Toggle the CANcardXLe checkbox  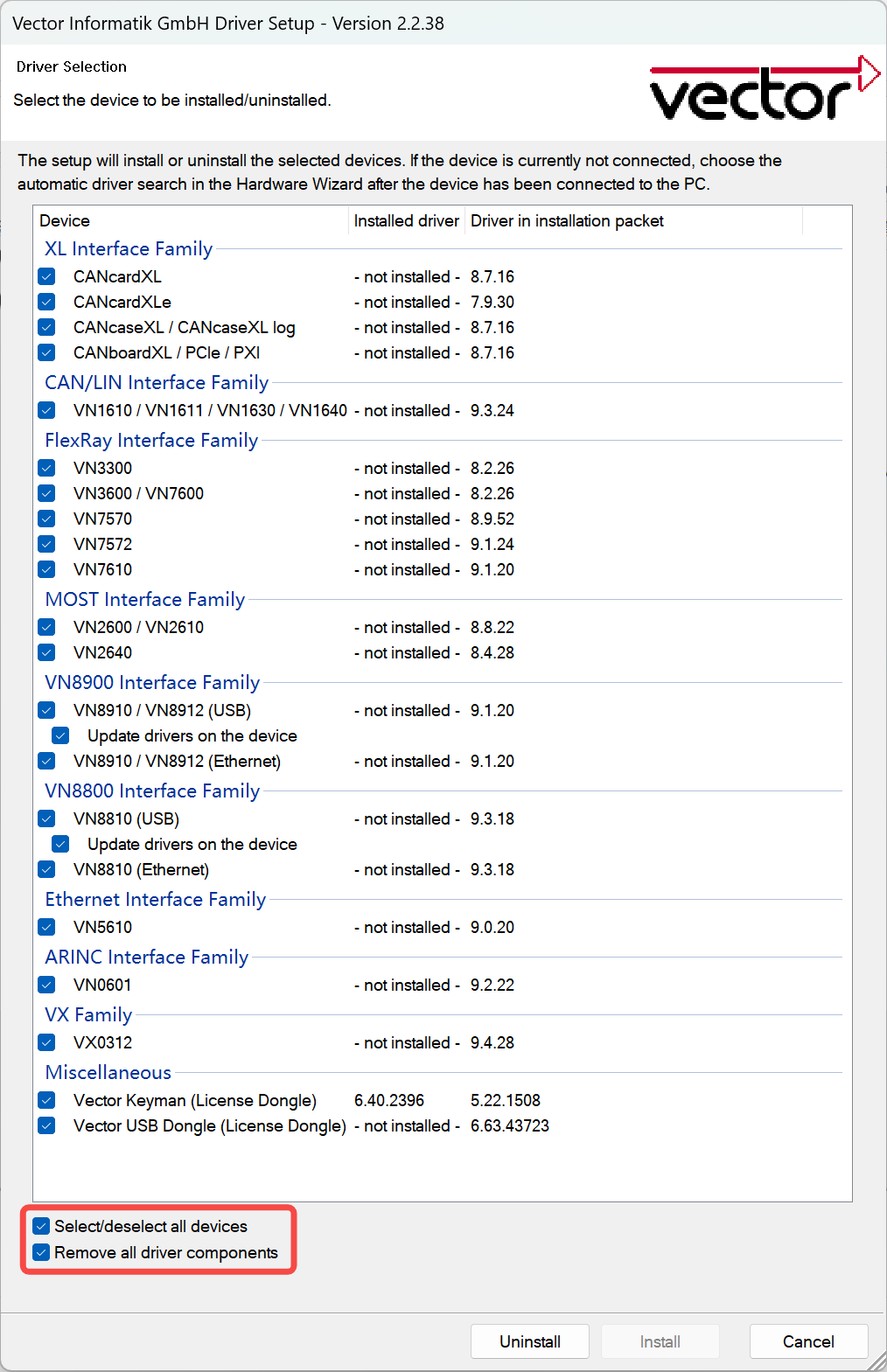(x=47, y=302)
